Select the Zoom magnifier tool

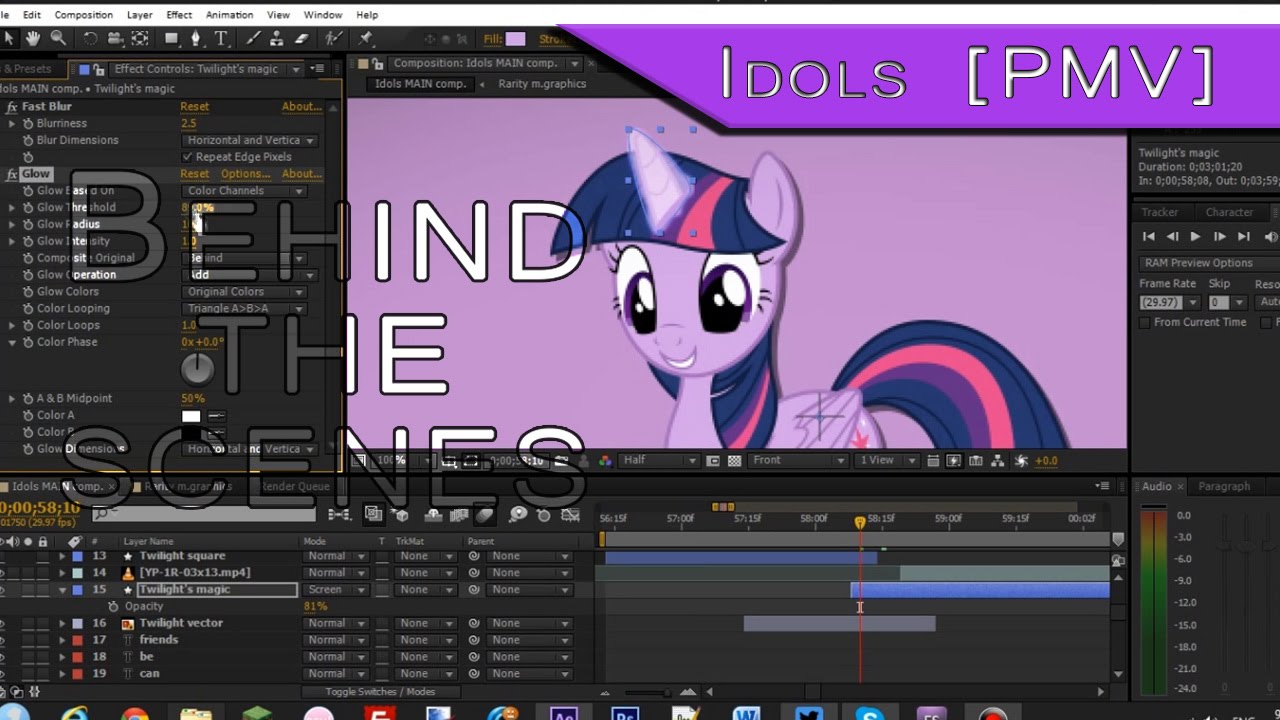pyautogui.click(x=58, y=38)
